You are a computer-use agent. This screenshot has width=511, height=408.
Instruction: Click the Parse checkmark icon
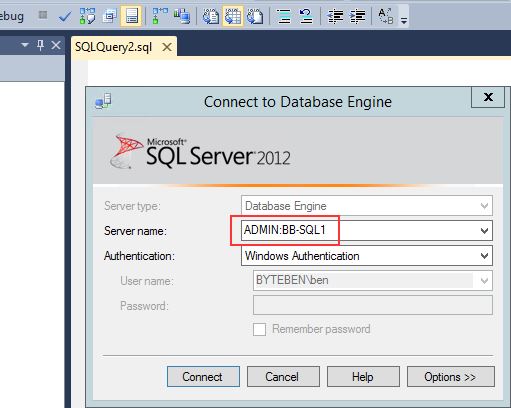click(64, 16)
